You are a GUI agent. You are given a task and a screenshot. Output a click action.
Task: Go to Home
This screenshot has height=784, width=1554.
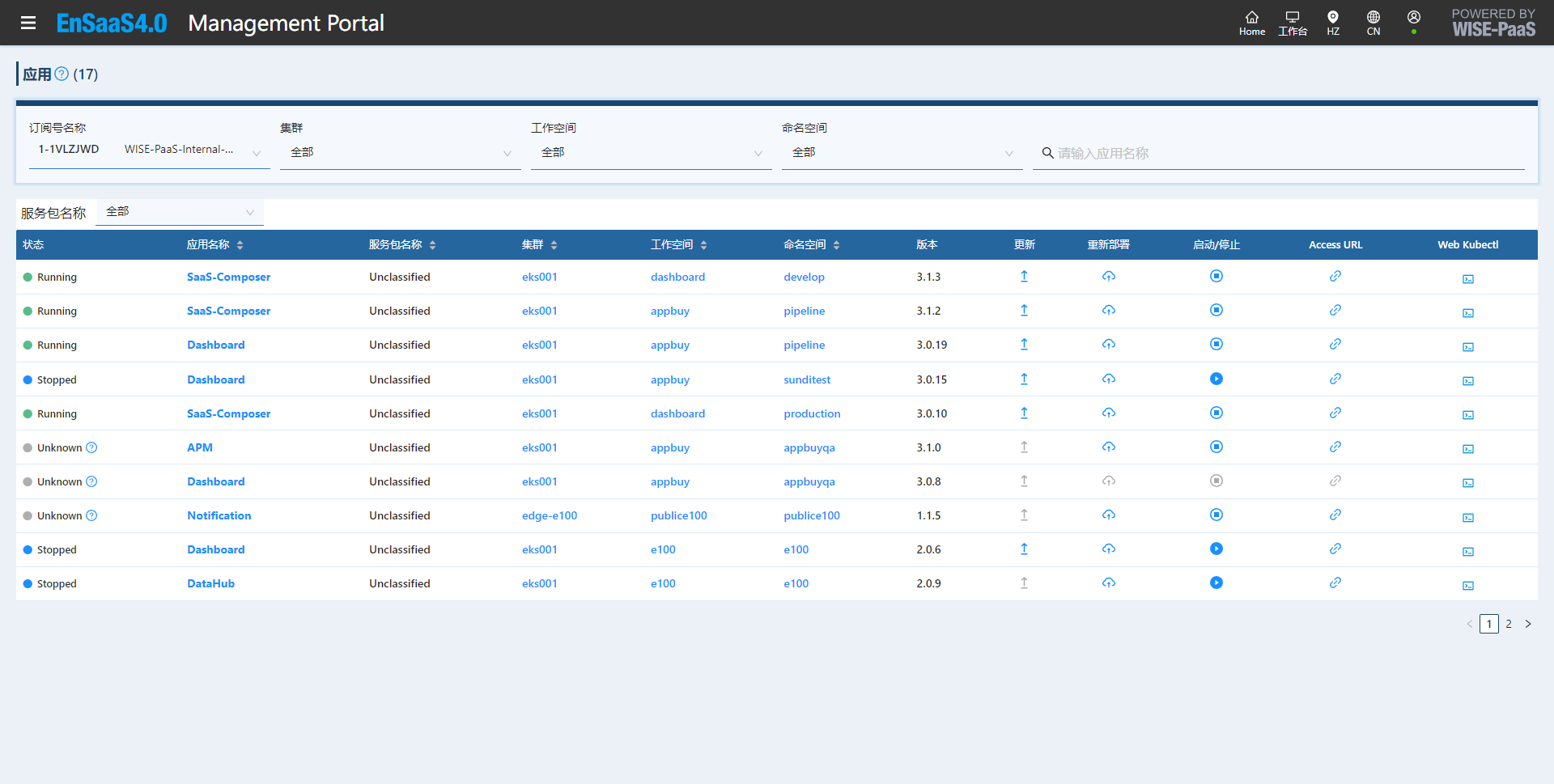pos(1251,23)
